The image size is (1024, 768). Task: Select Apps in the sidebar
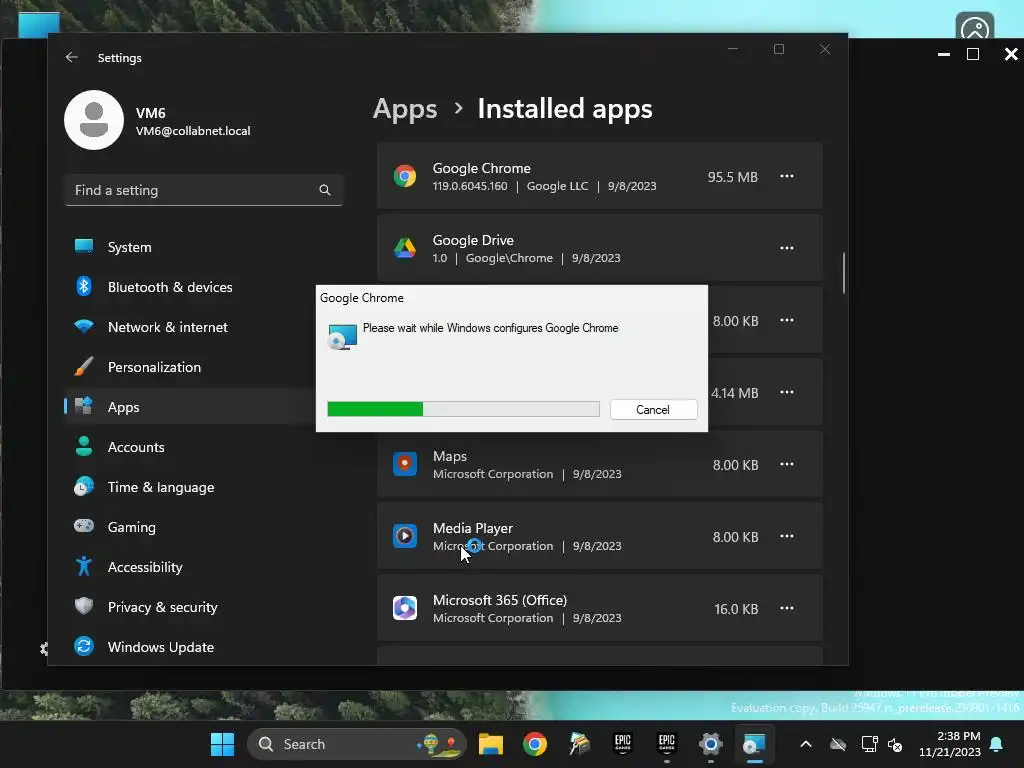(189, 407)
